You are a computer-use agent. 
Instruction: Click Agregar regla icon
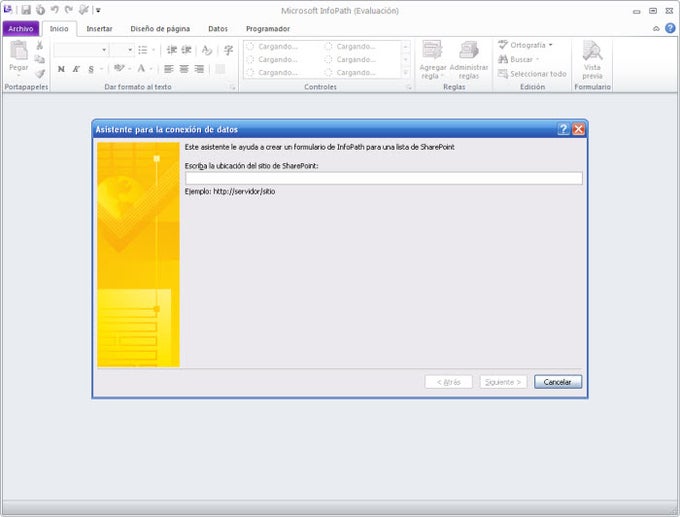coord(432,50)
